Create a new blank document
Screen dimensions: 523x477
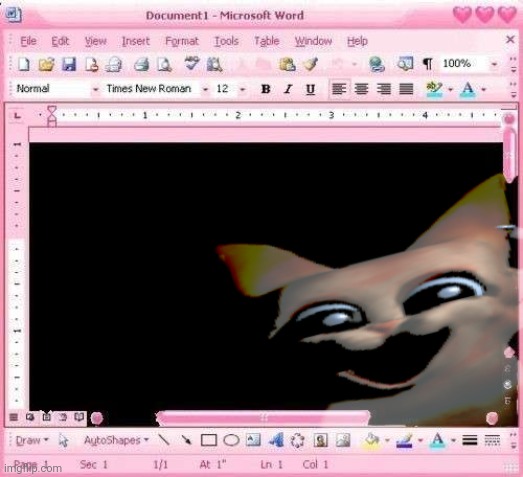tap(24, 64)
